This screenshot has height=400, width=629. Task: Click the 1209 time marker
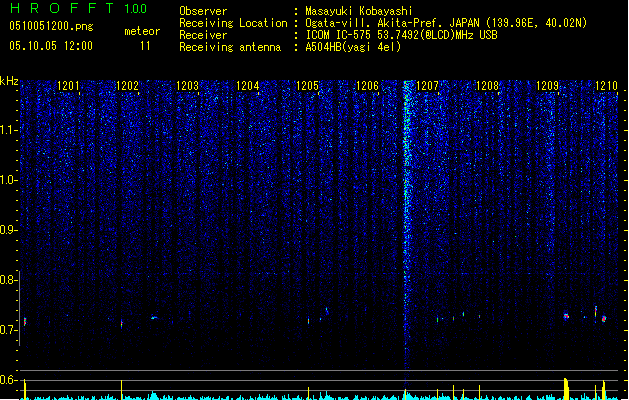click(547, 86)
